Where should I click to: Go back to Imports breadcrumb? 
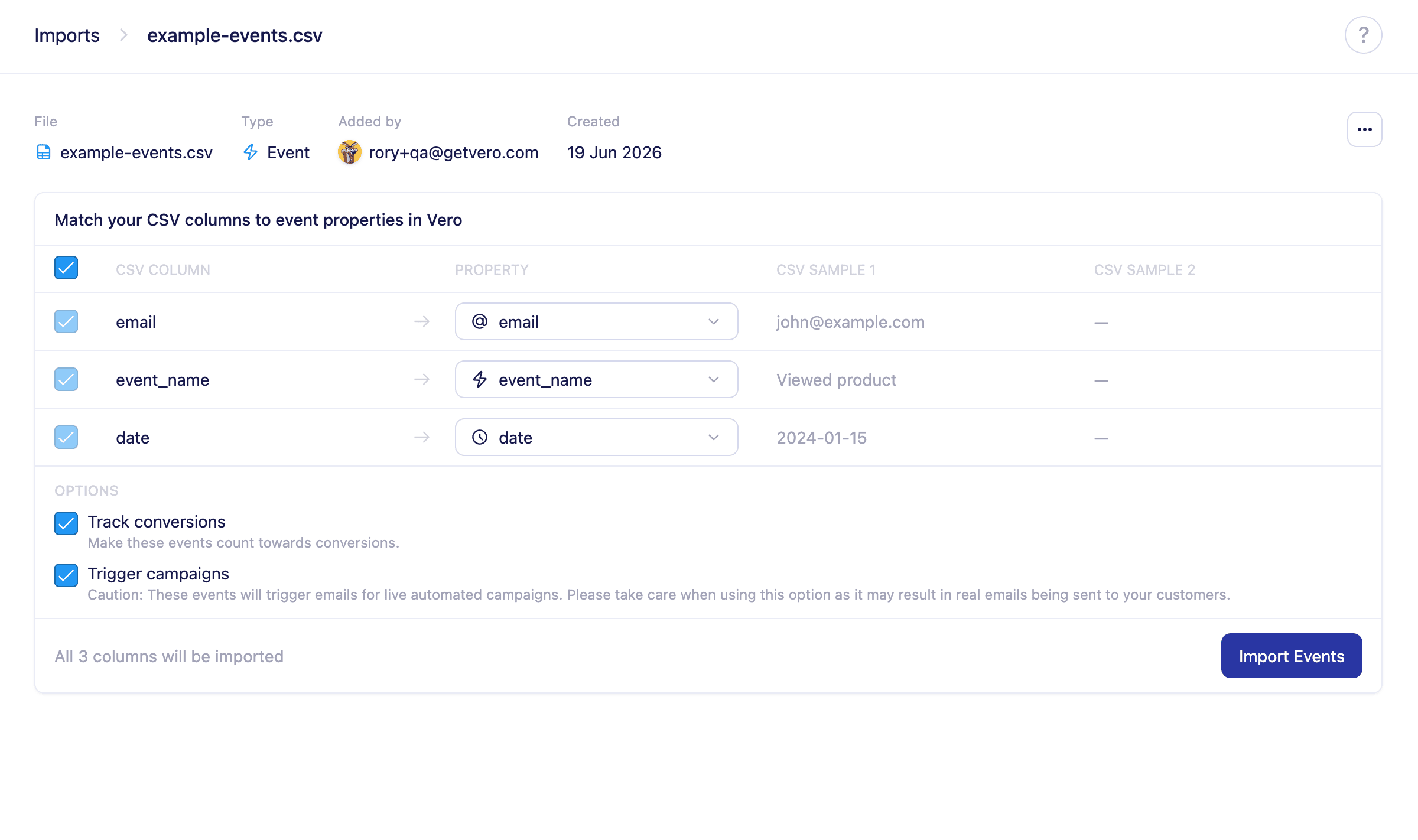click(x=67, y=35)
